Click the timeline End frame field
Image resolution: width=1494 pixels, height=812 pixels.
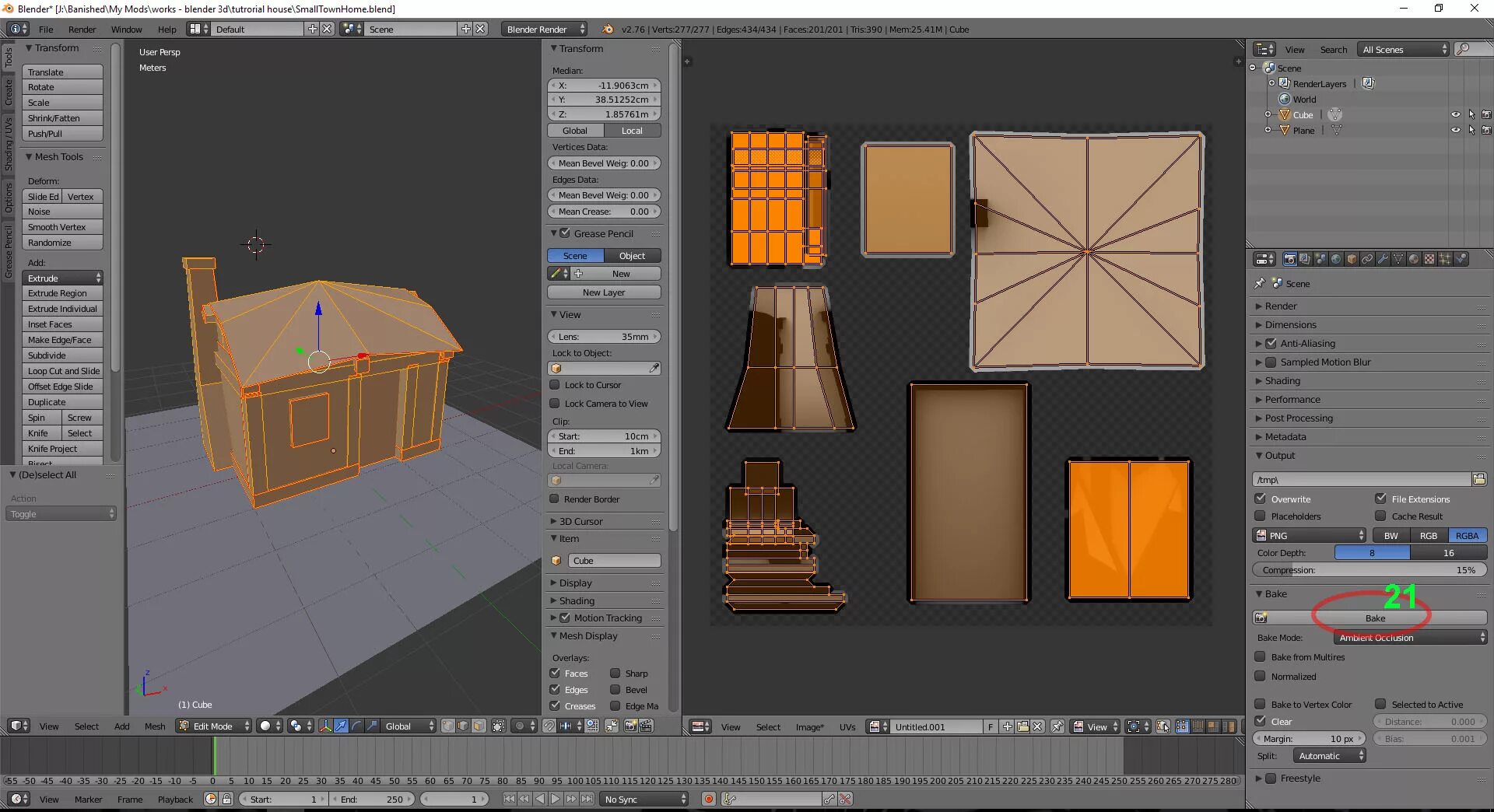tap(373, 799)
